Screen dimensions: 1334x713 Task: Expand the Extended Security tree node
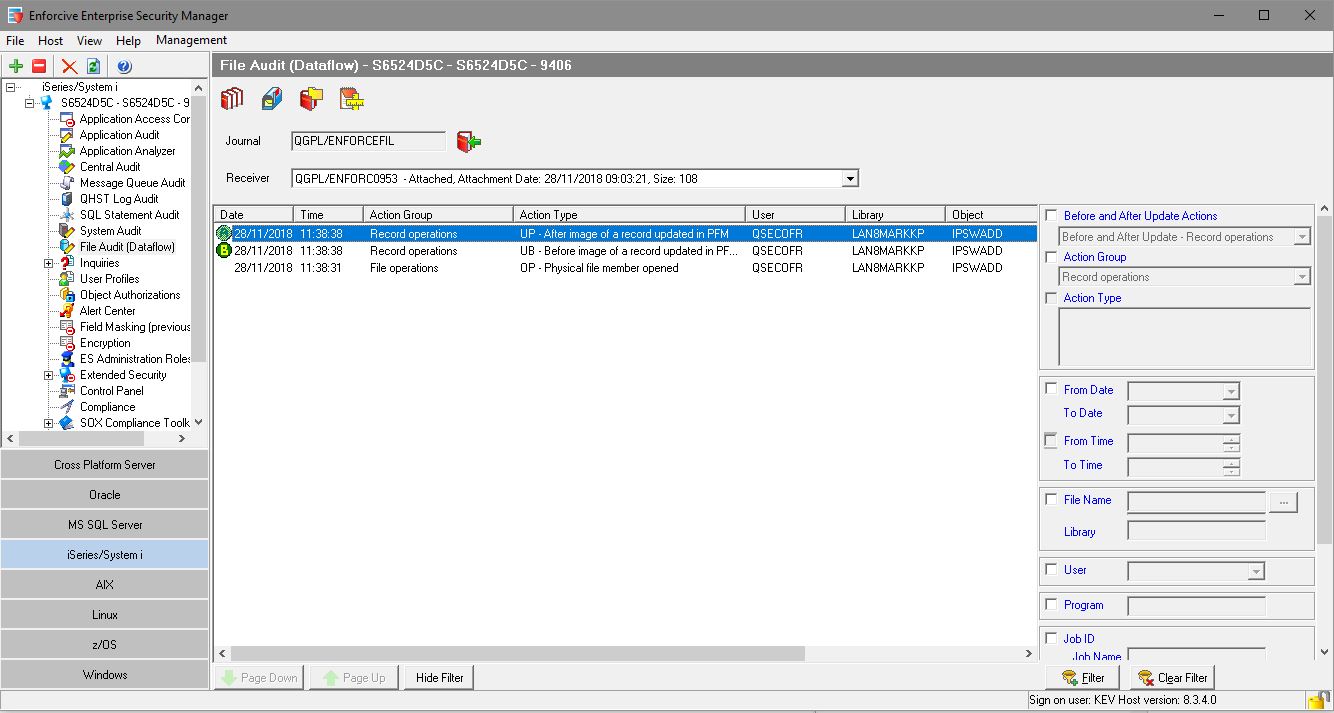(49, 375)
